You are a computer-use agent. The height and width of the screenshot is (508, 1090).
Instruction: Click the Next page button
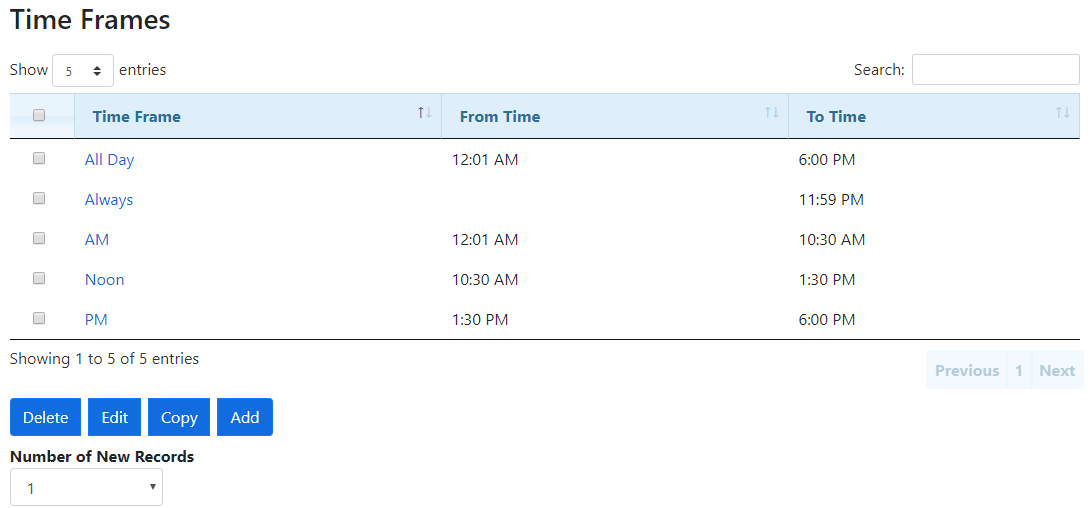pyautogui.click(x=1057, y=371)
